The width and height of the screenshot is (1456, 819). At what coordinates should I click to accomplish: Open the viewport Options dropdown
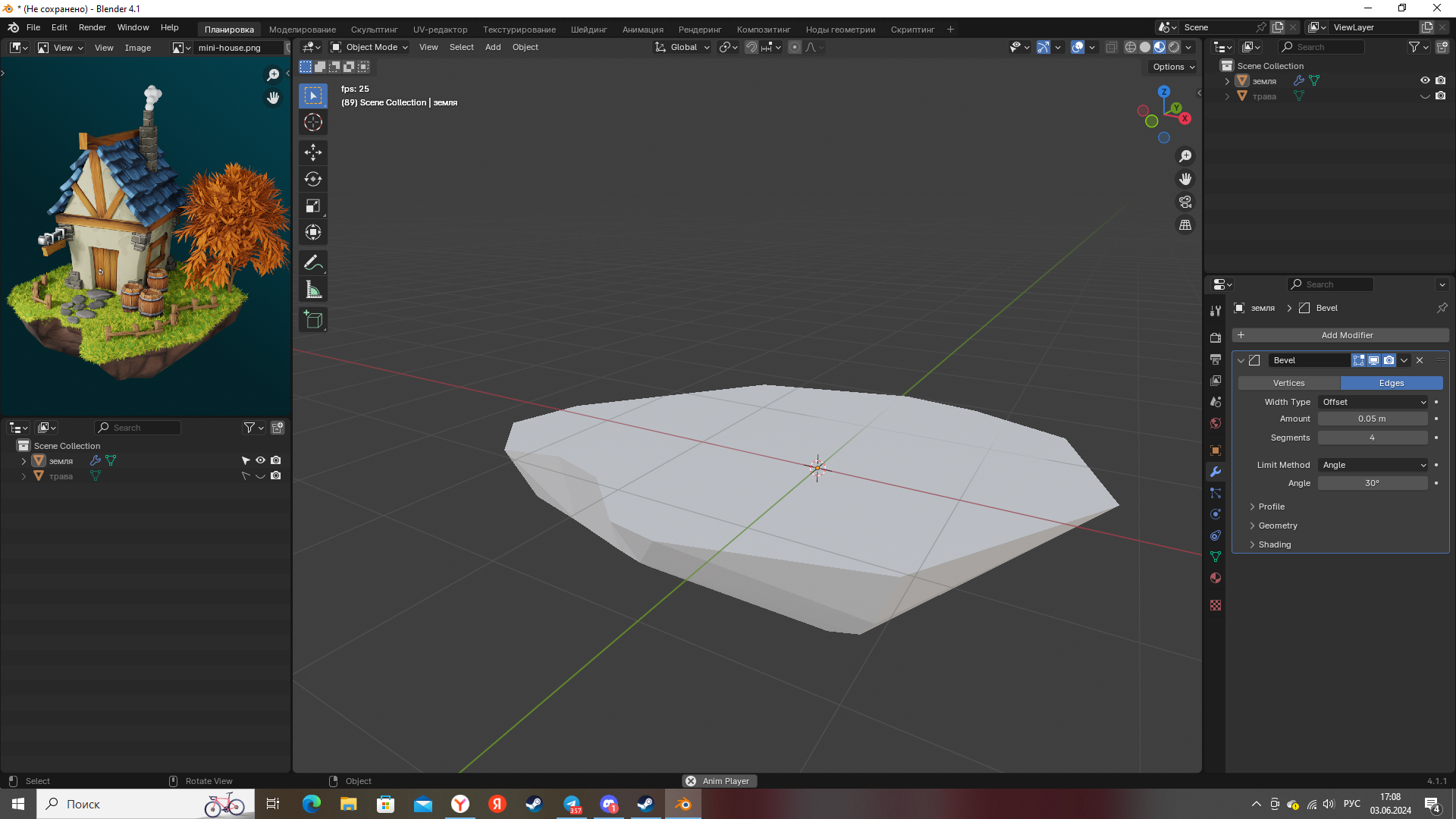coord(1173,67)
